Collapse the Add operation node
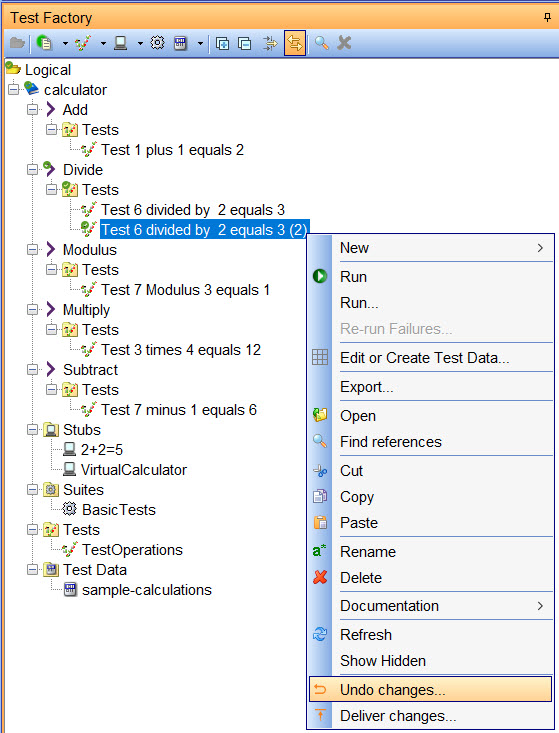This screenshot has width=559, height=733. 32,109
